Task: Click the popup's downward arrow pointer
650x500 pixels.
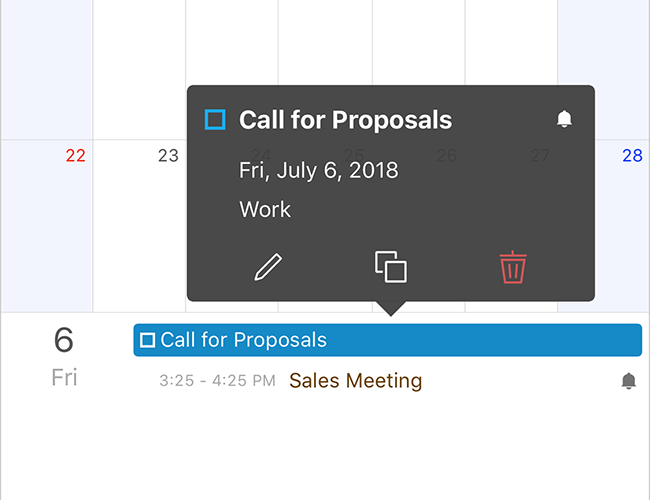Action: (x=391, y=308)
